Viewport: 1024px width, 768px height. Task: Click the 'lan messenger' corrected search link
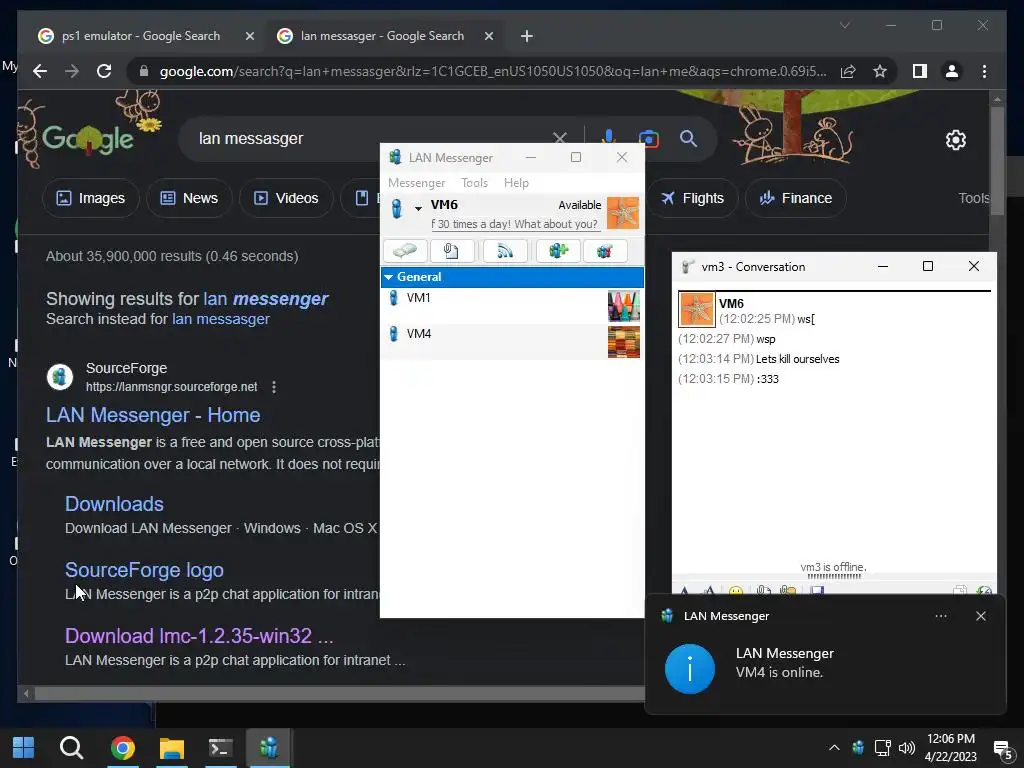pyautogui.click(x=265, y=298)
